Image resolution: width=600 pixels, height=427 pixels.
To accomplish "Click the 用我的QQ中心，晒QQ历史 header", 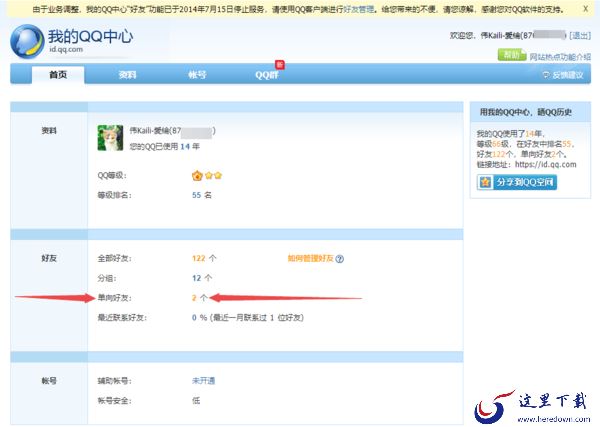I will tap(526, 112).
